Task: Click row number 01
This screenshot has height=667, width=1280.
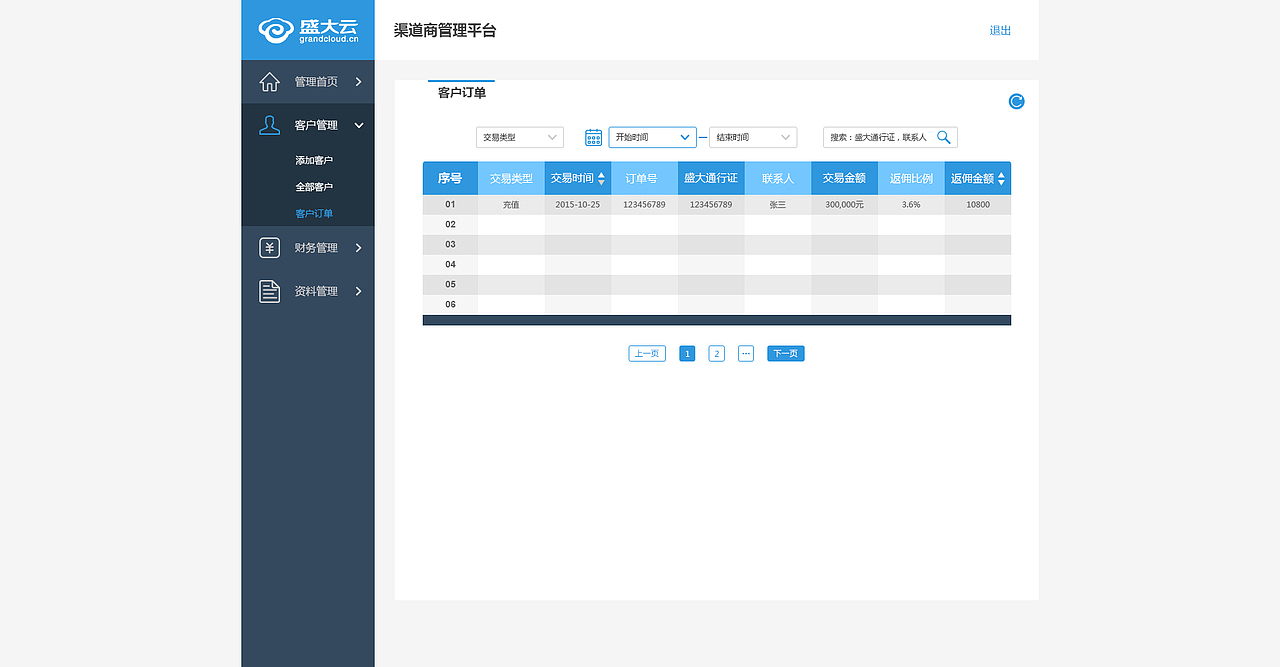Action: pos(450,204)
